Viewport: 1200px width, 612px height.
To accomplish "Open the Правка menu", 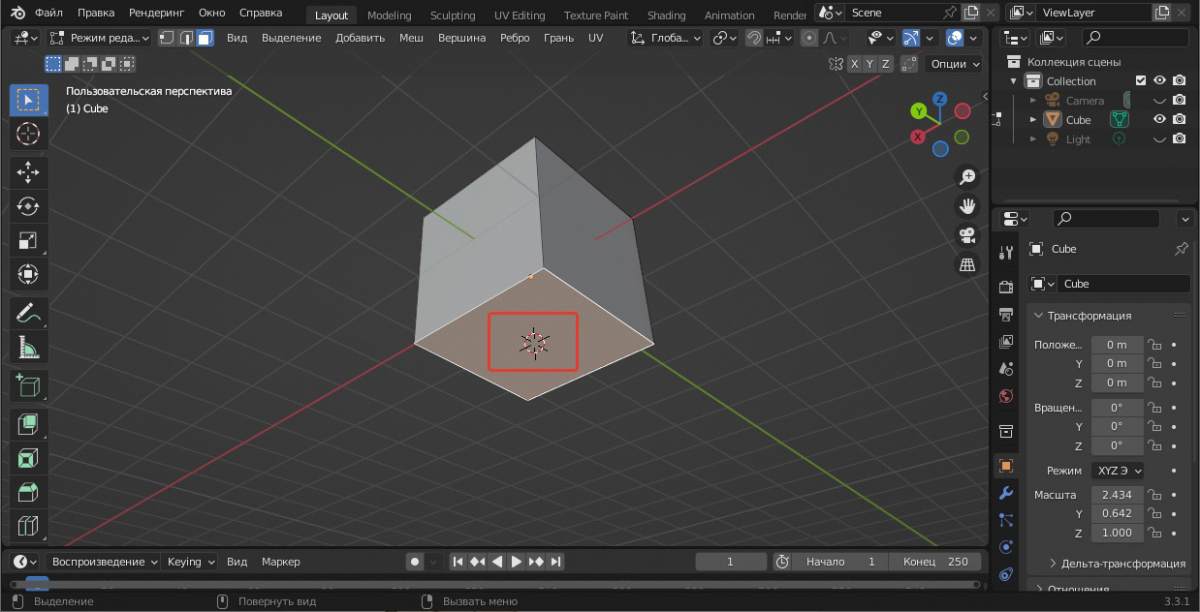I will (95, 14).
